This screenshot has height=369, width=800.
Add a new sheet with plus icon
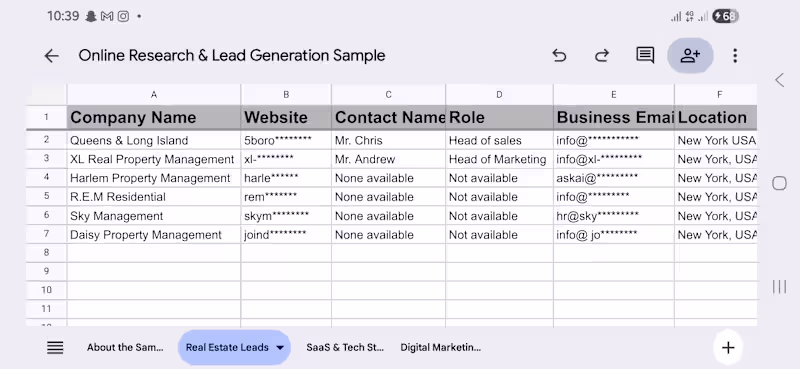[728, 348]
